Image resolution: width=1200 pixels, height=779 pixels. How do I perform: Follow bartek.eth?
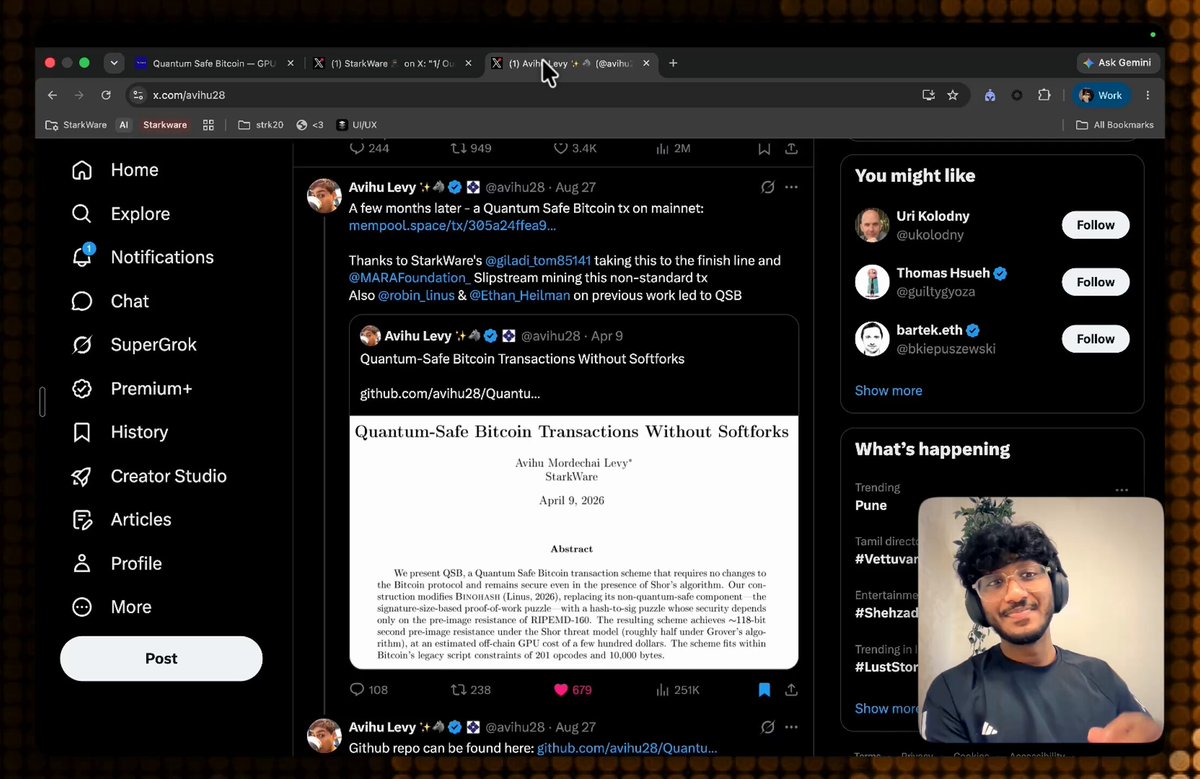point(1095,339)
